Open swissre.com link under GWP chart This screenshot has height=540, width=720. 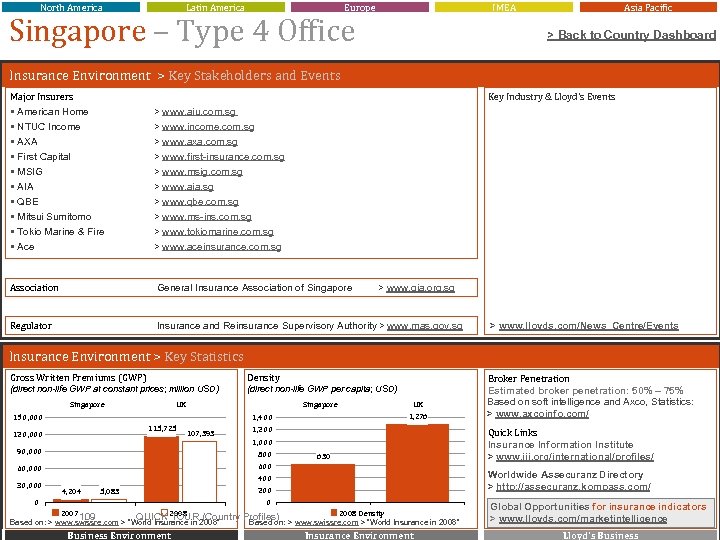point(86,523)
